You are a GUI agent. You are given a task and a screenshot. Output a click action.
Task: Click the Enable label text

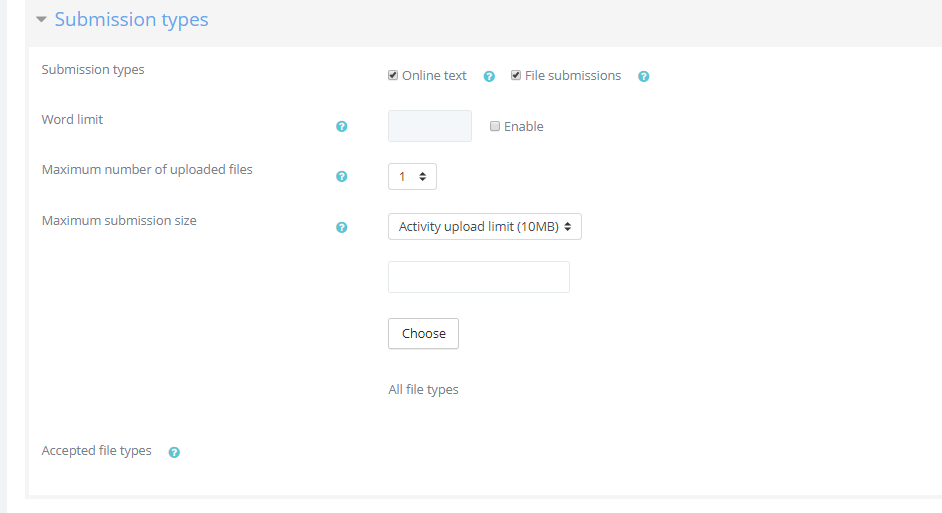523,127
